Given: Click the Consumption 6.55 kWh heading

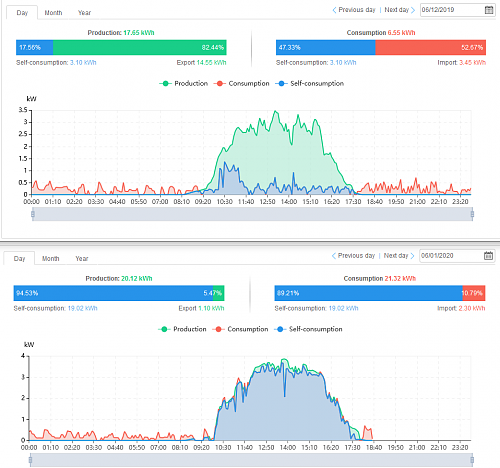Looking at the screenshot, I should [x=381, y=33].
